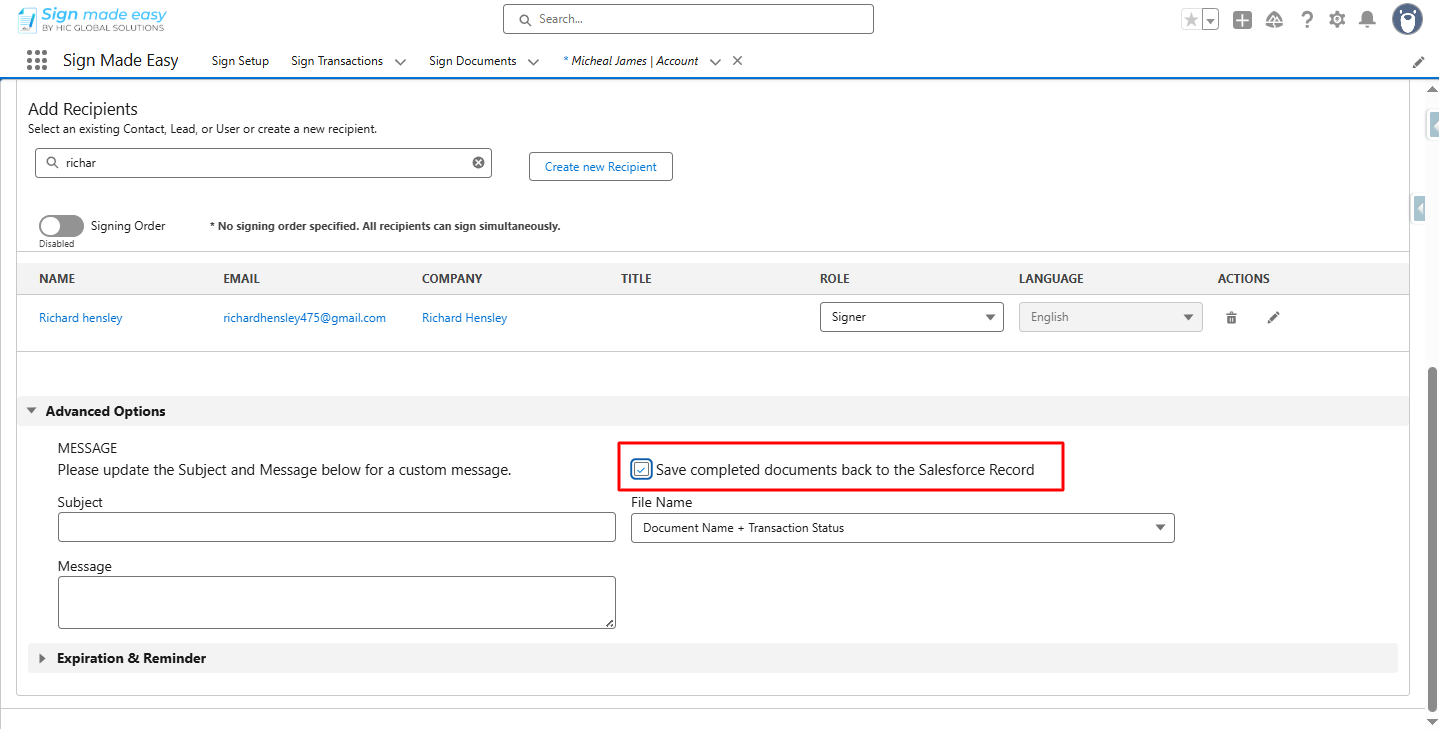Viewport: 1439px width, 729px height.
Task: Open the richardhensley475@gmail.com email link
Action: pos(304,318)
